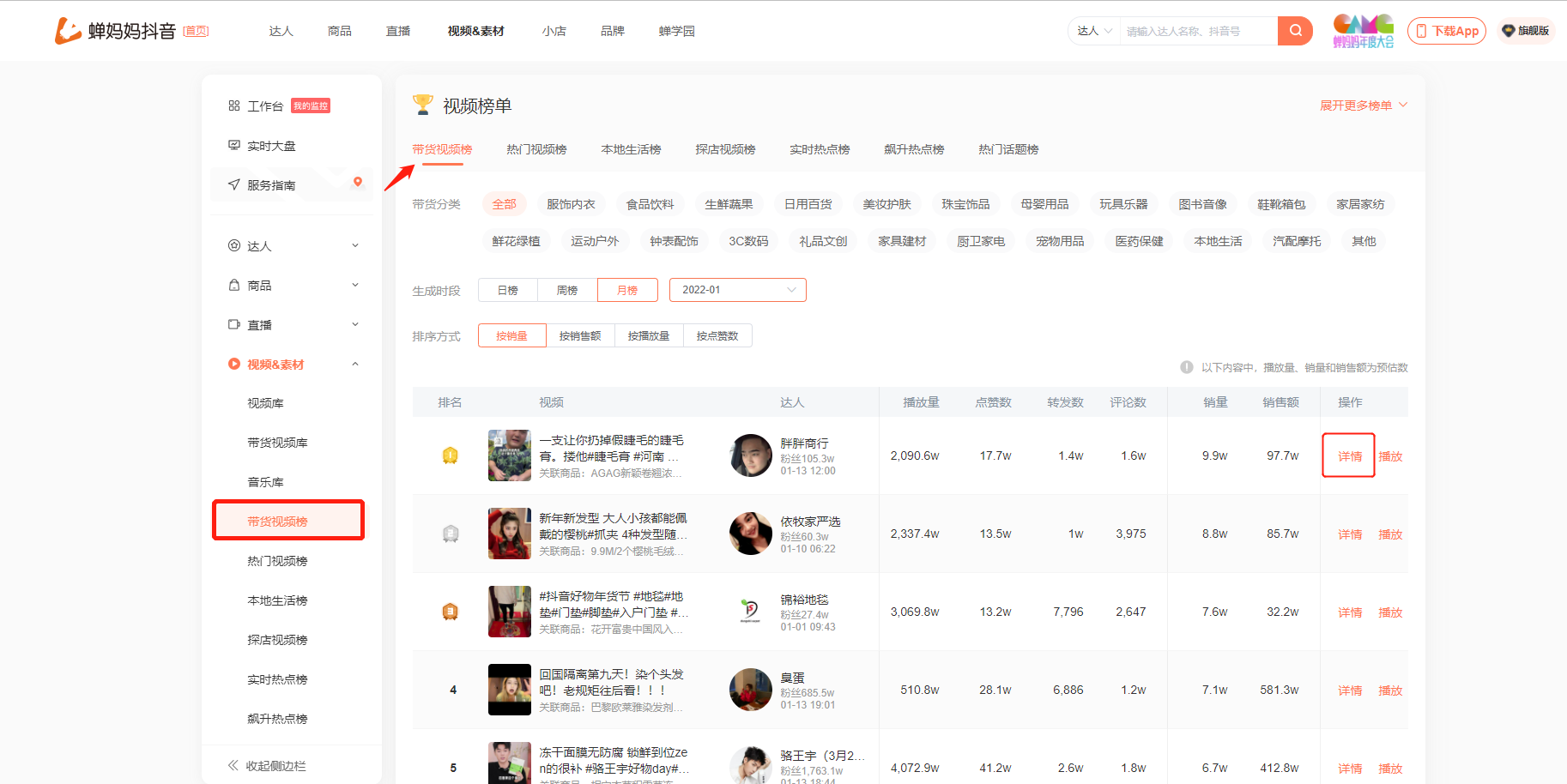This screenshot has height=784, width=1567.
Task: Filter by 食品饮料 category
Action: tap(650, 204)
